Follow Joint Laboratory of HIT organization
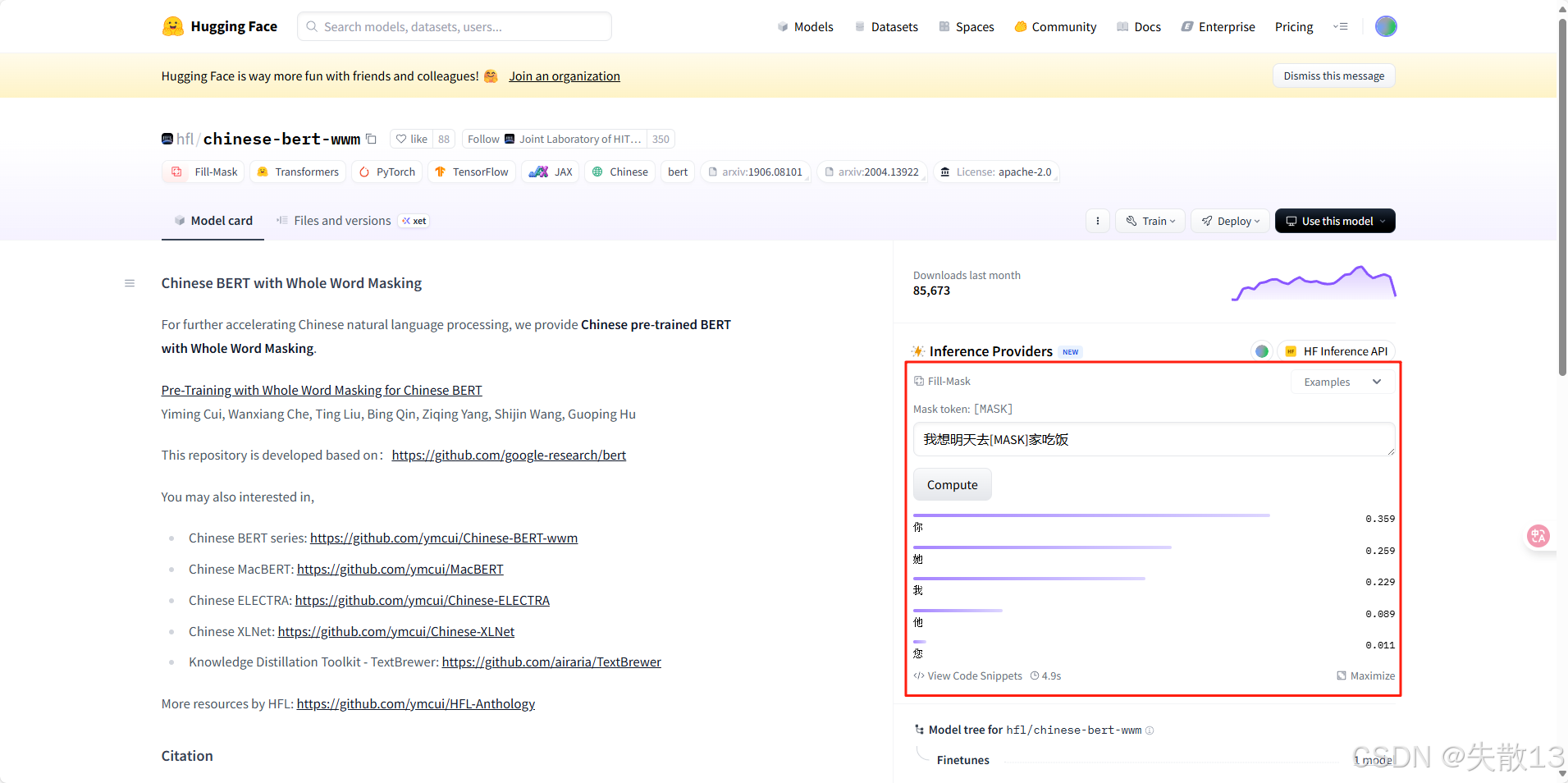Image resolution: width=1568 pixels, height=783 pixels. pos(555,139)
